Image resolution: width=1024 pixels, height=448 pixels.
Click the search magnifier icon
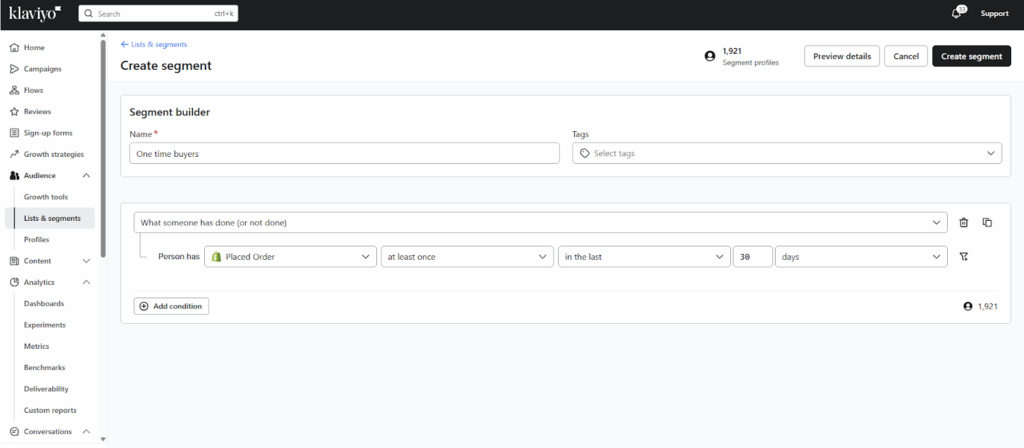[89, 14]
